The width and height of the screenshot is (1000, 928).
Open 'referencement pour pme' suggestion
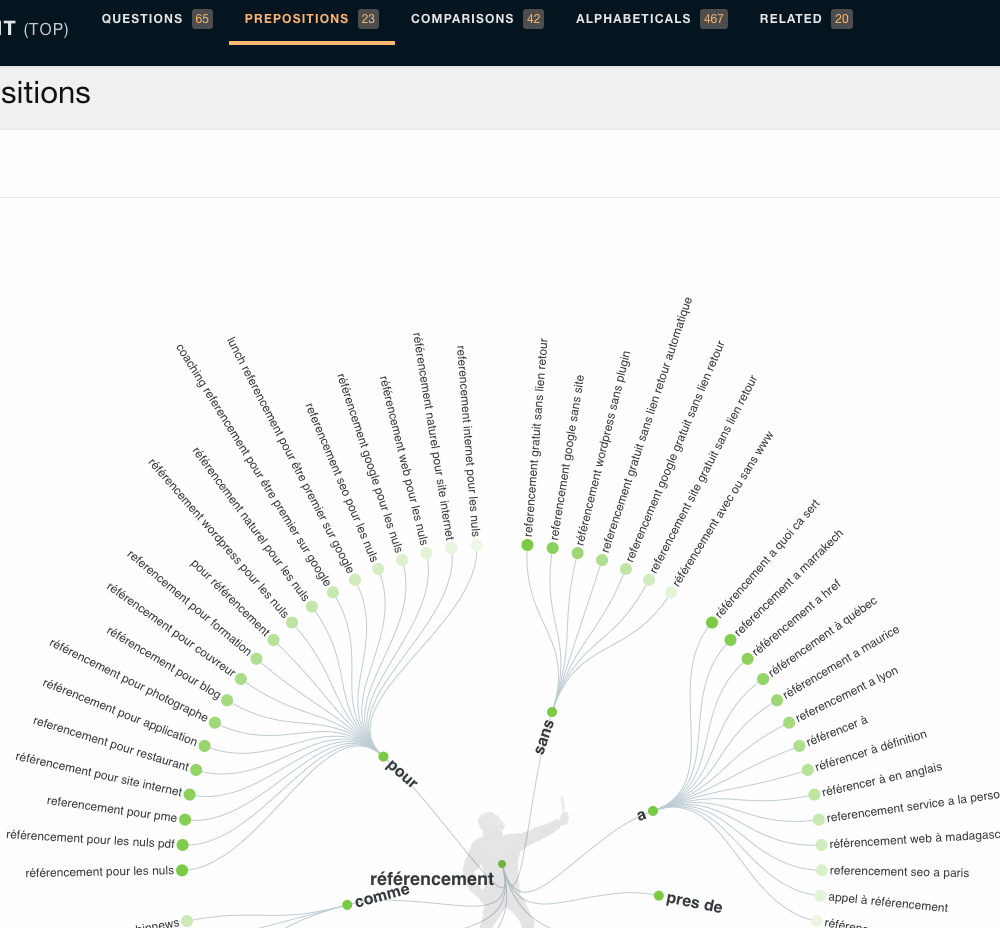pyautogui.click(x=111, y=808)
